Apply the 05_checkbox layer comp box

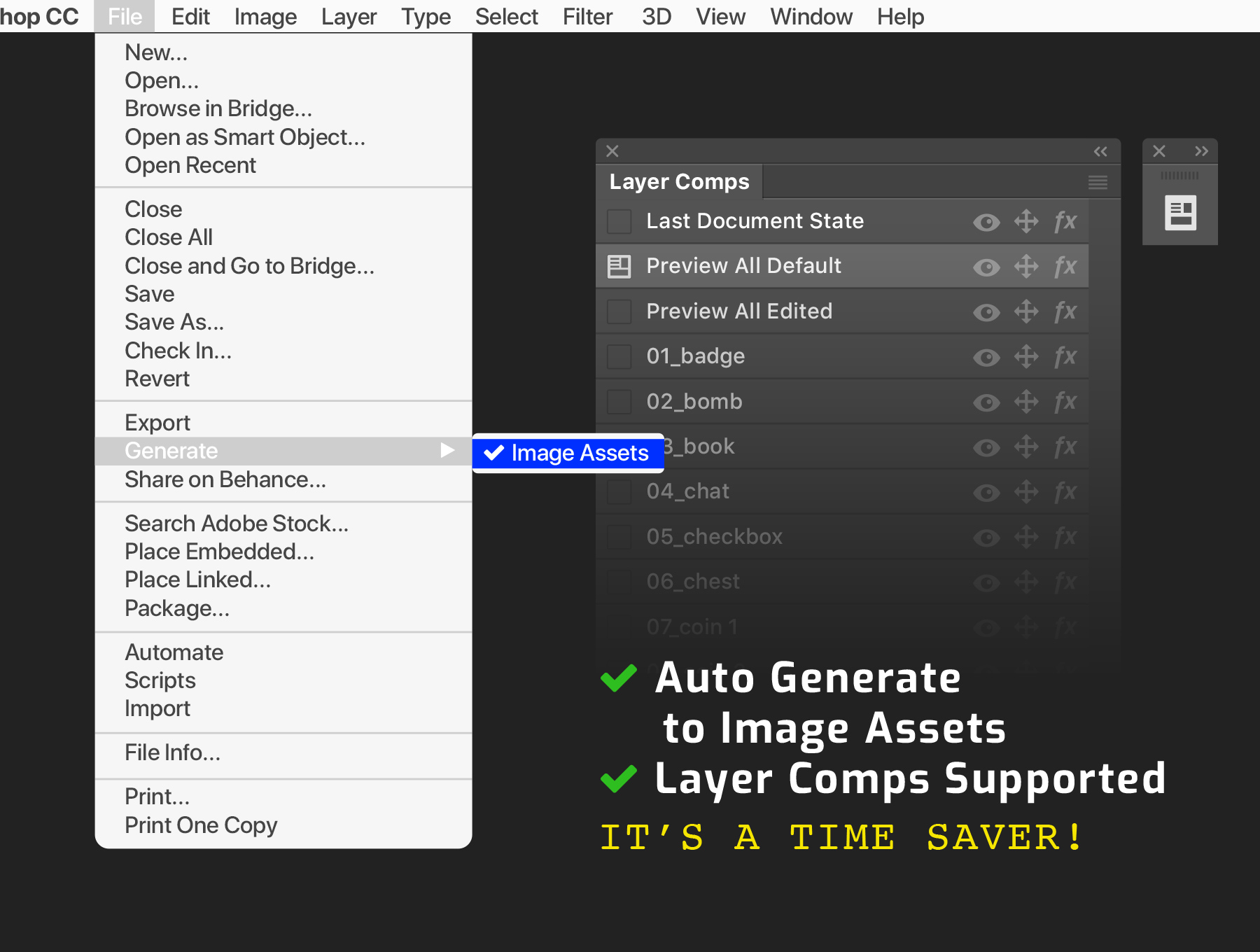tap(619, 537)
